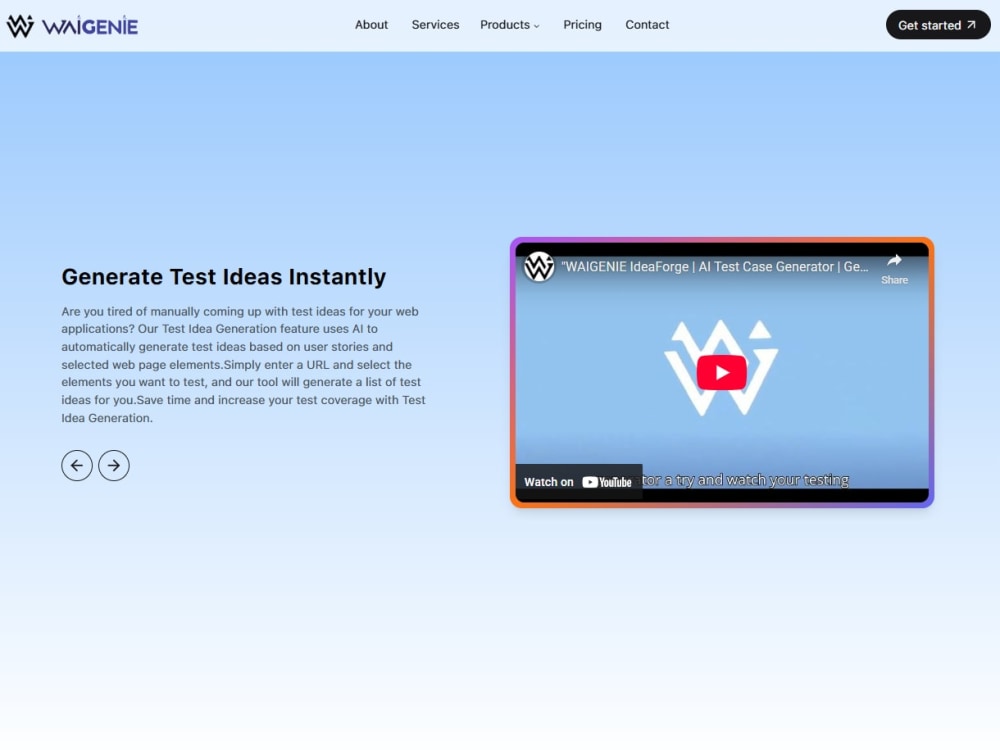This screenshot has height=750, width=1000.
Task: Expand the Products dropdown menu
Action: point(510,25)
